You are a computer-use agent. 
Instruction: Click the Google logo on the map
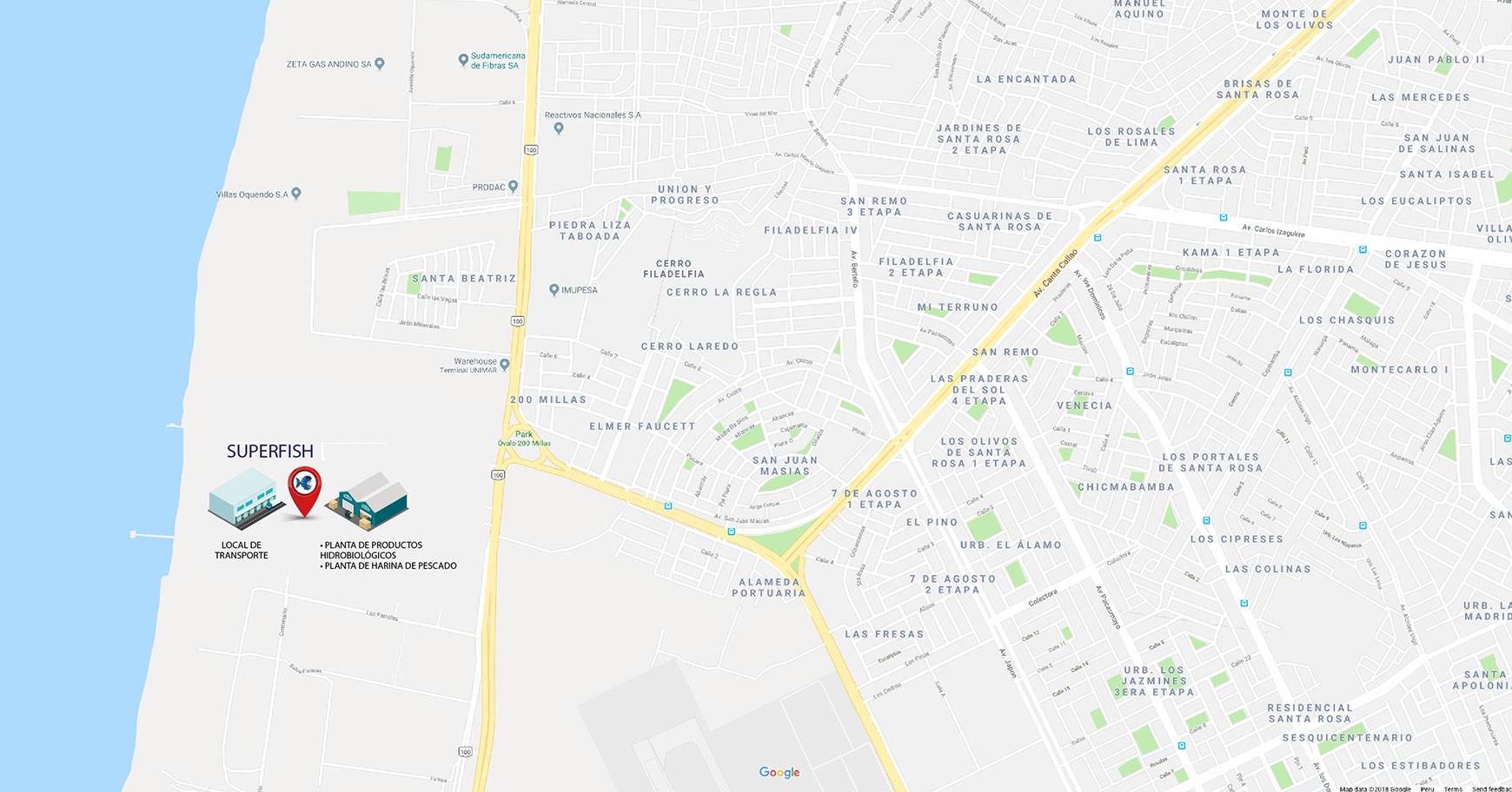[x=779, y=772]
